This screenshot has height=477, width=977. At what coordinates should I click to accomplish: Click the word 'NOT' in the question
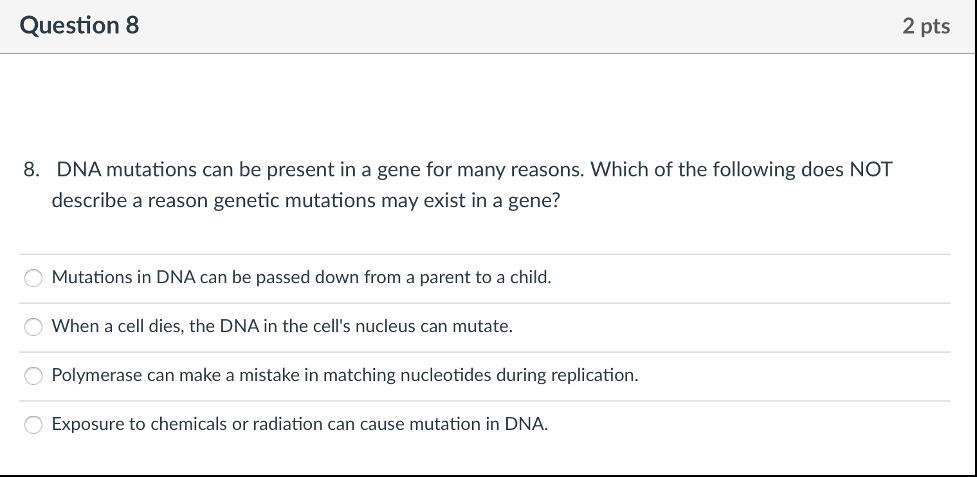pos(870,169)
